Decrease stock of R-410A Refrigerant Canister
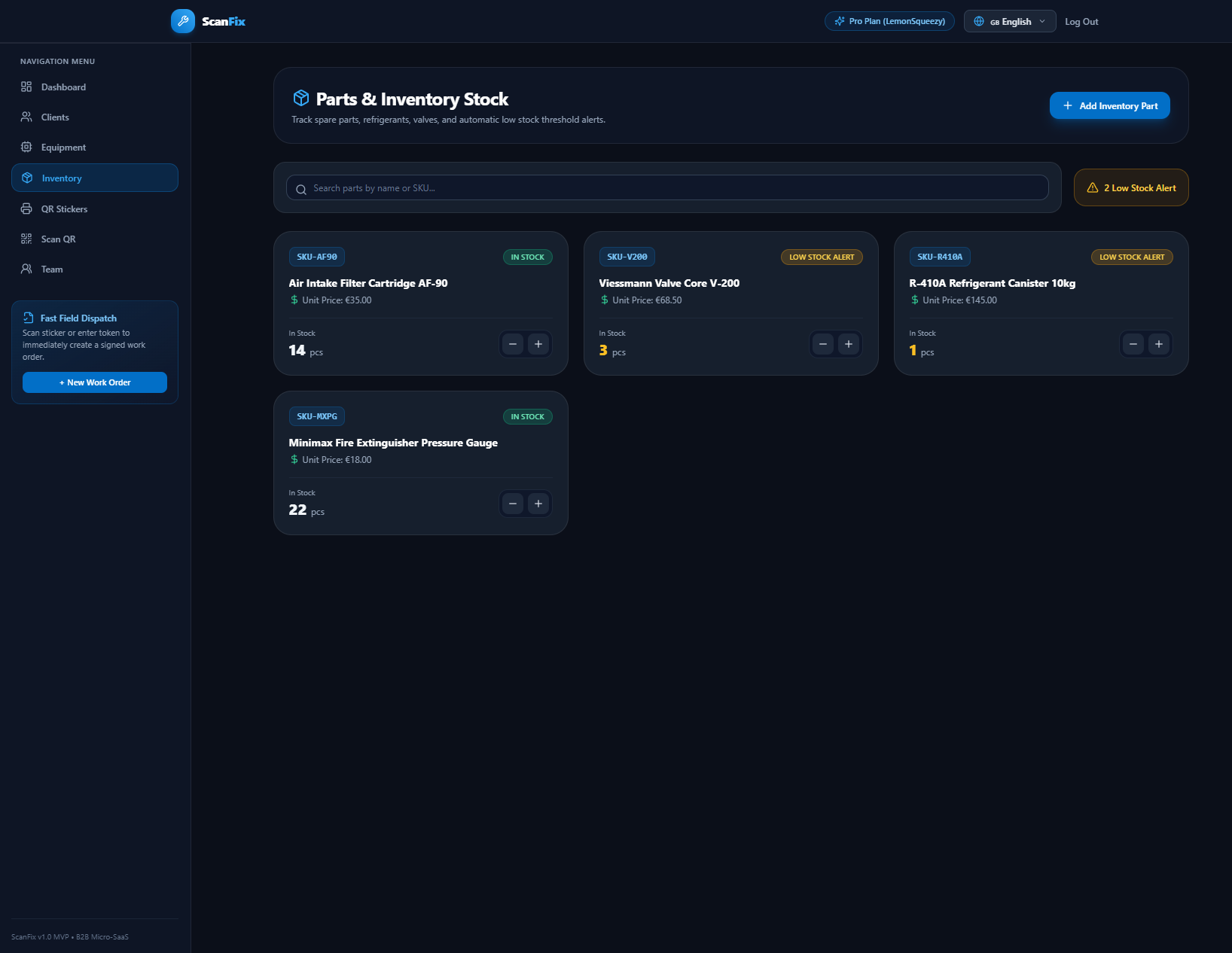This screenshot has height=953, width=1232. (x=1133, y=344)
